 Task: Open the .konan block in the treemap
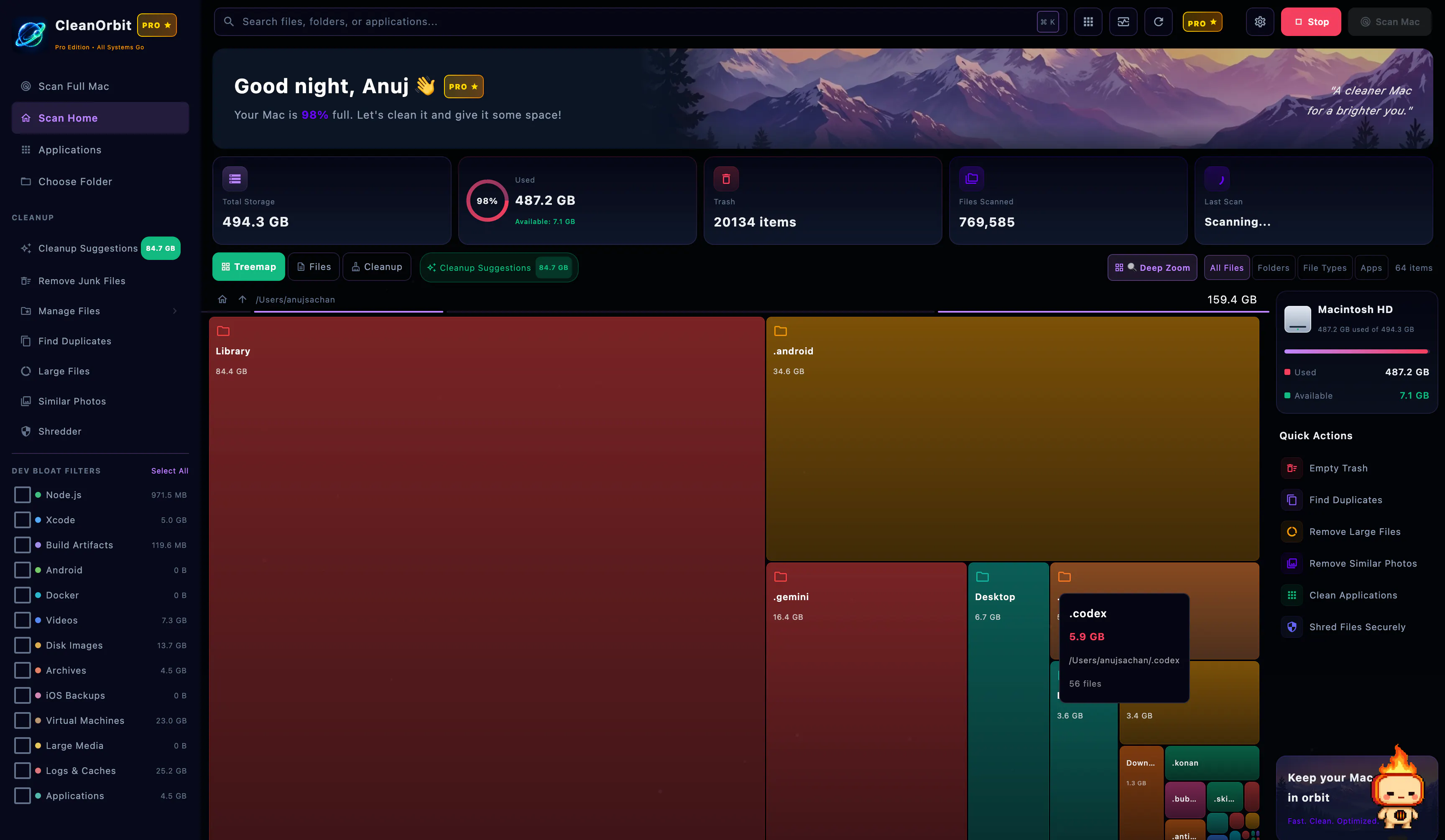click(1212, 763)
